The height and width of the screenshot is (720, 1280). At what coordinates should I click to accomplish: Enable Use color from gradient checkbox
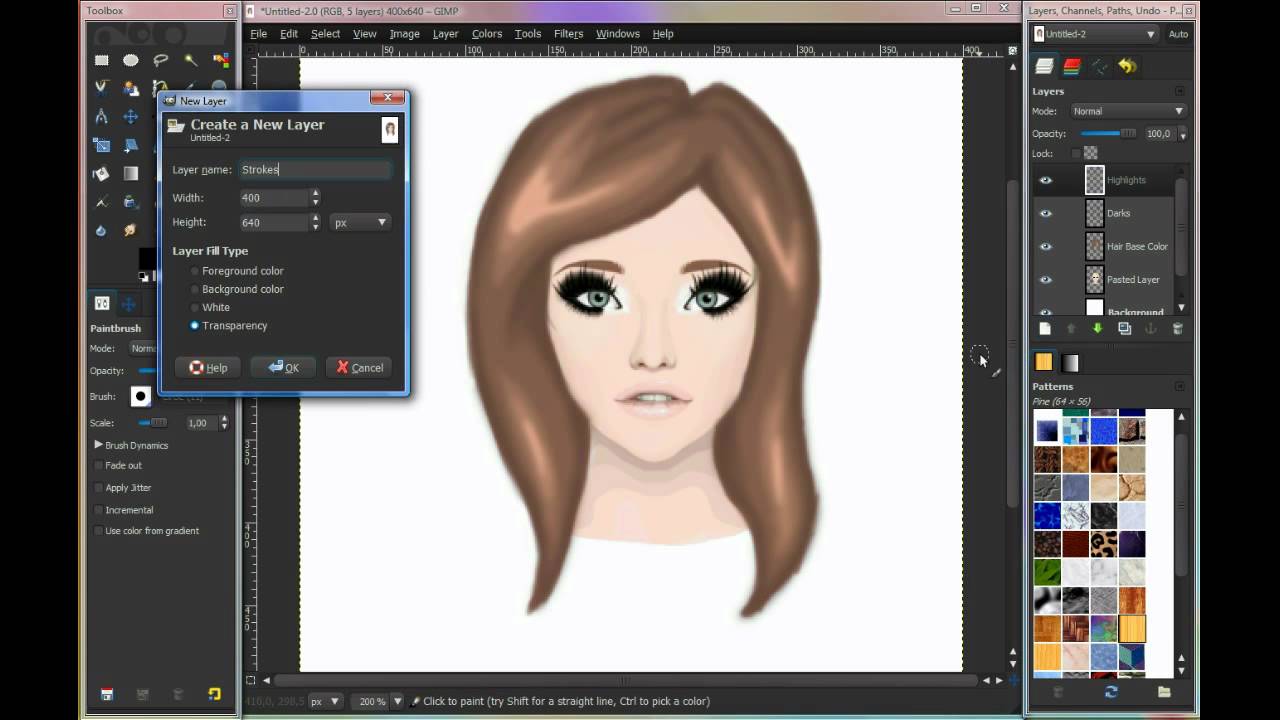[x=98, y=530]
